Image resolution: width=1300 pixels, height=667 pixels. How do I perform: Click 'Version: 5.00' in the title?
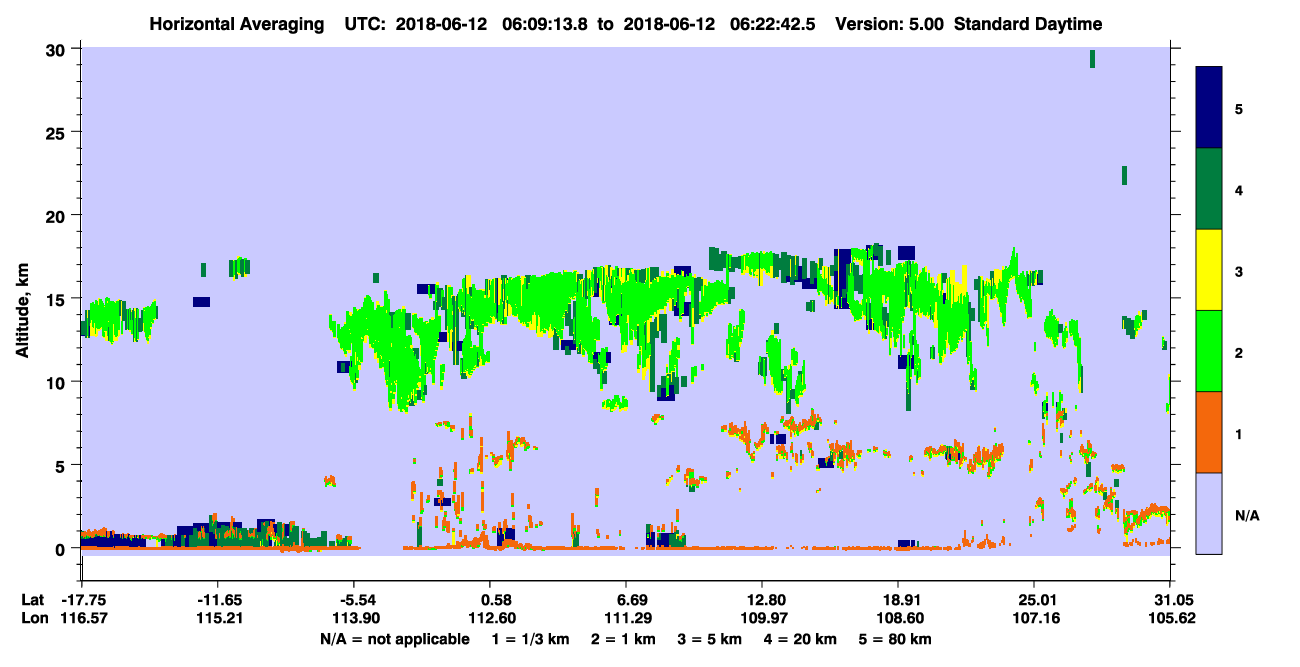(890, 24)
